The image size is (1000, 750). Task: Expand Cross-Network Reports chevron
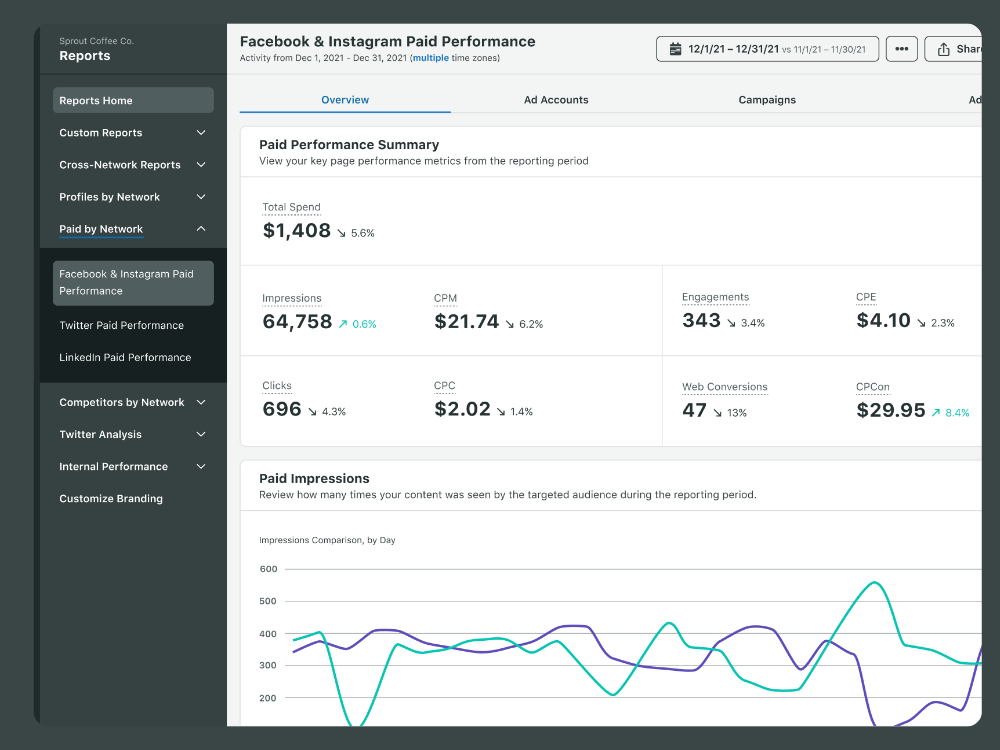coord(201,165)
